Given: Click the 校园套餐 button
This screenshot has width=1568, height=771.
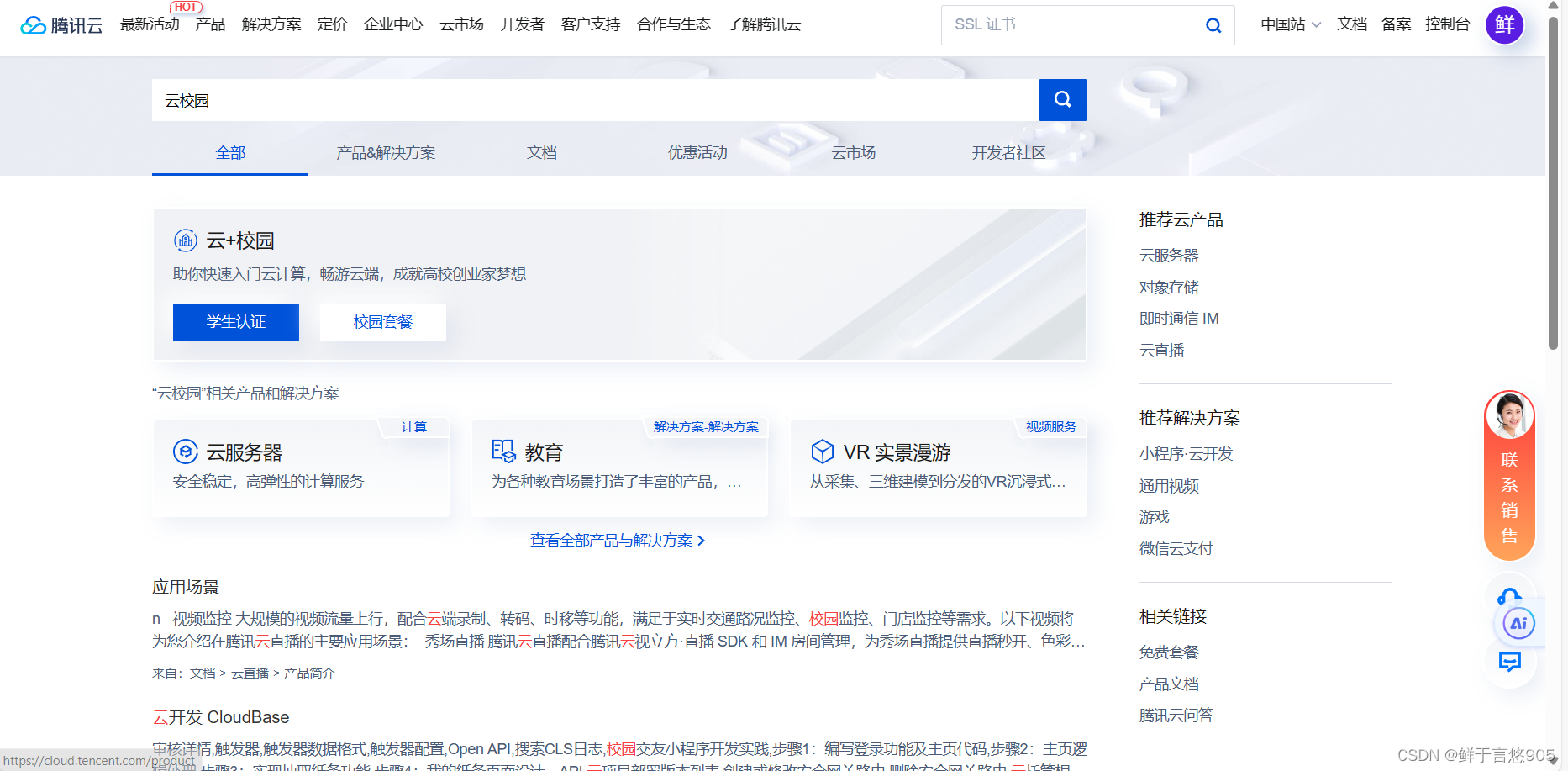Looking at the screenshot, I should click(383, 322).
